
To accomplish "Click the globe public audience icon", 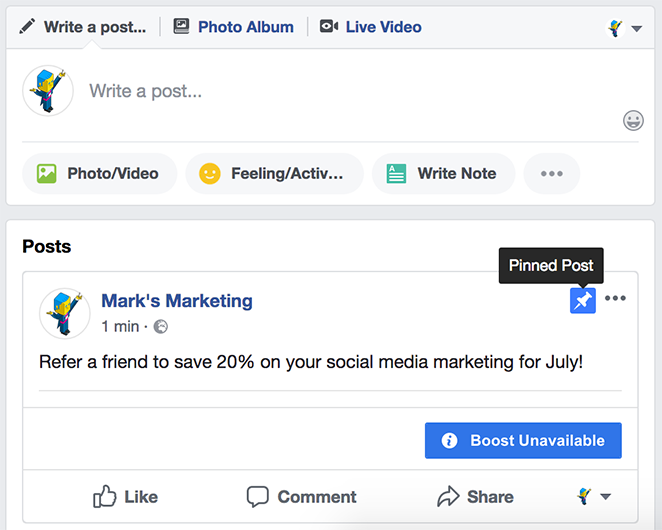I will (160, 326).
